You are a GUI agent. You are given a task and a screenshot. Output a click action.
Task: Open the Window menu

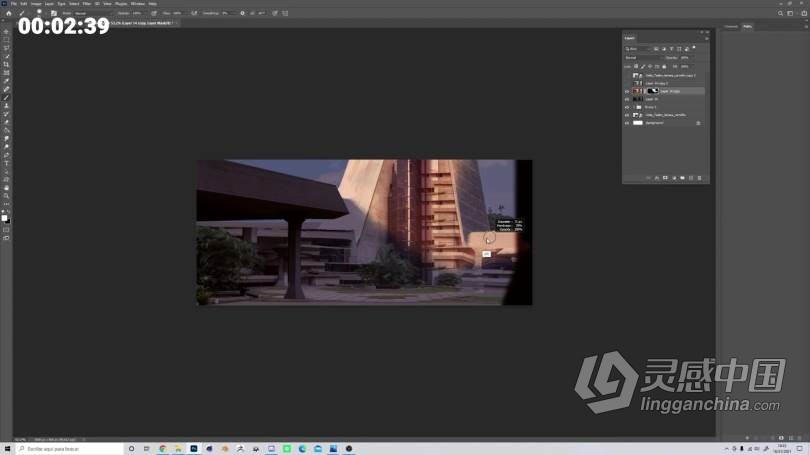pyautogui.click(x=138, y=4)
